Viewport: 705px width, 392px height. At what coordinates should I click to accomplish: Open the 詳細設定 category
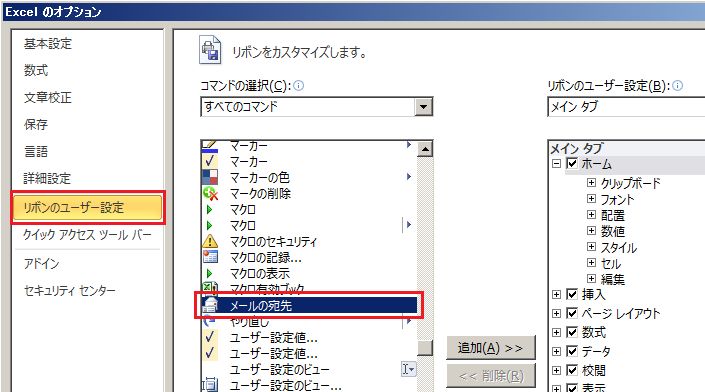click(x=47, y=178)
